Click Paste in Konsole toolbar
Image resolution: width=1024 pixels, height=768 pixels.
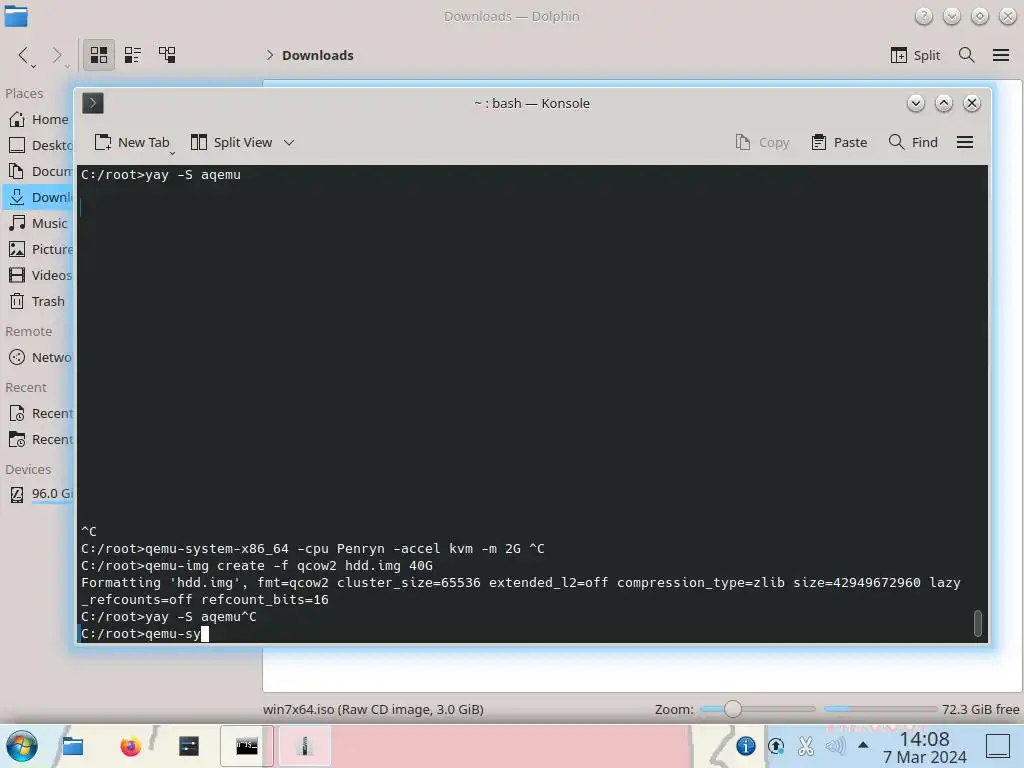coord(839,142)
